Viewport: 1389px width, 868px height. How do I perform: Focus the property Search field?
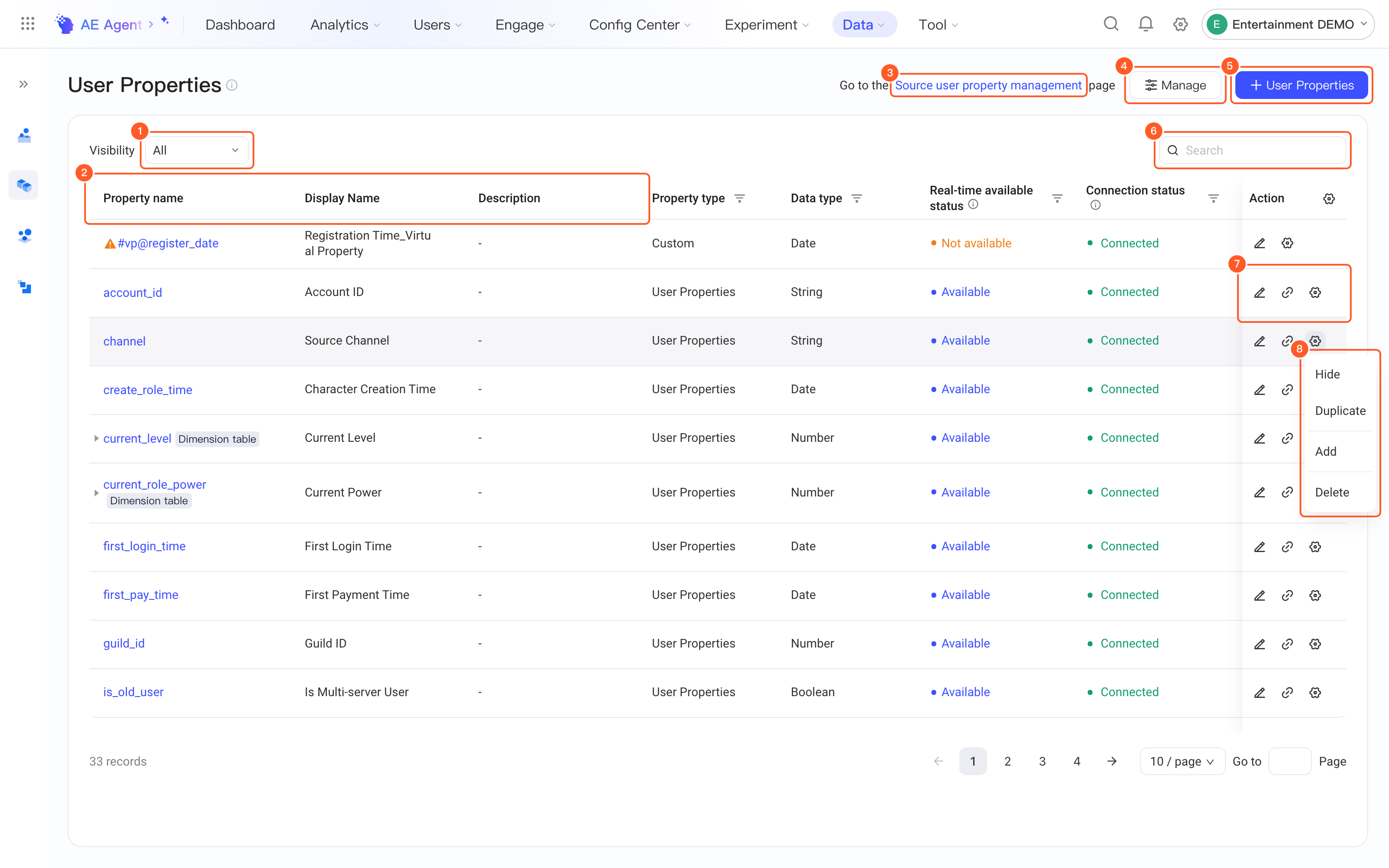(x=1252, y=150)
